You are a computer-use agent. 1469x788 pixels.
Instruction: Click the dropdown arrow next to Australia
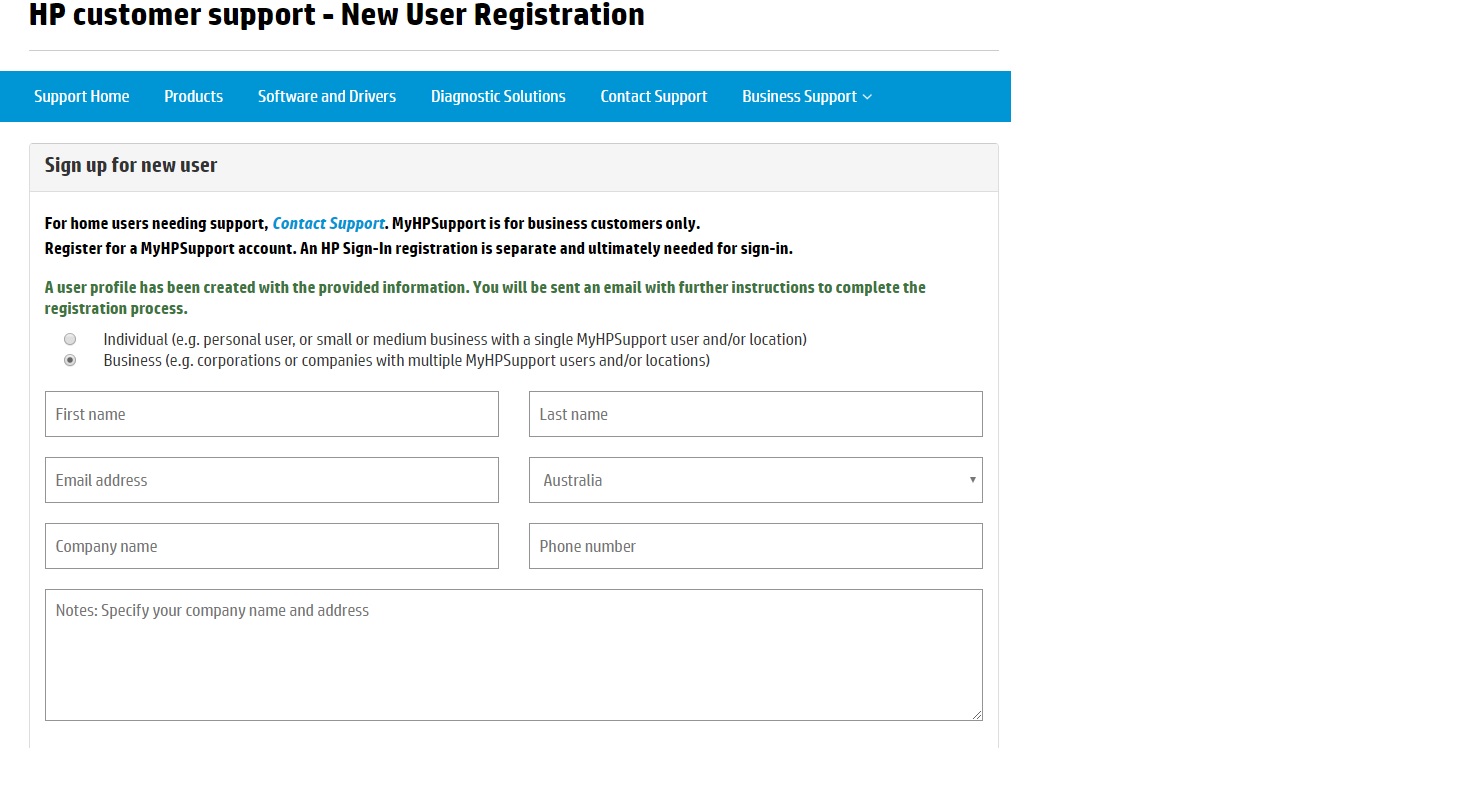coord(971,480)
